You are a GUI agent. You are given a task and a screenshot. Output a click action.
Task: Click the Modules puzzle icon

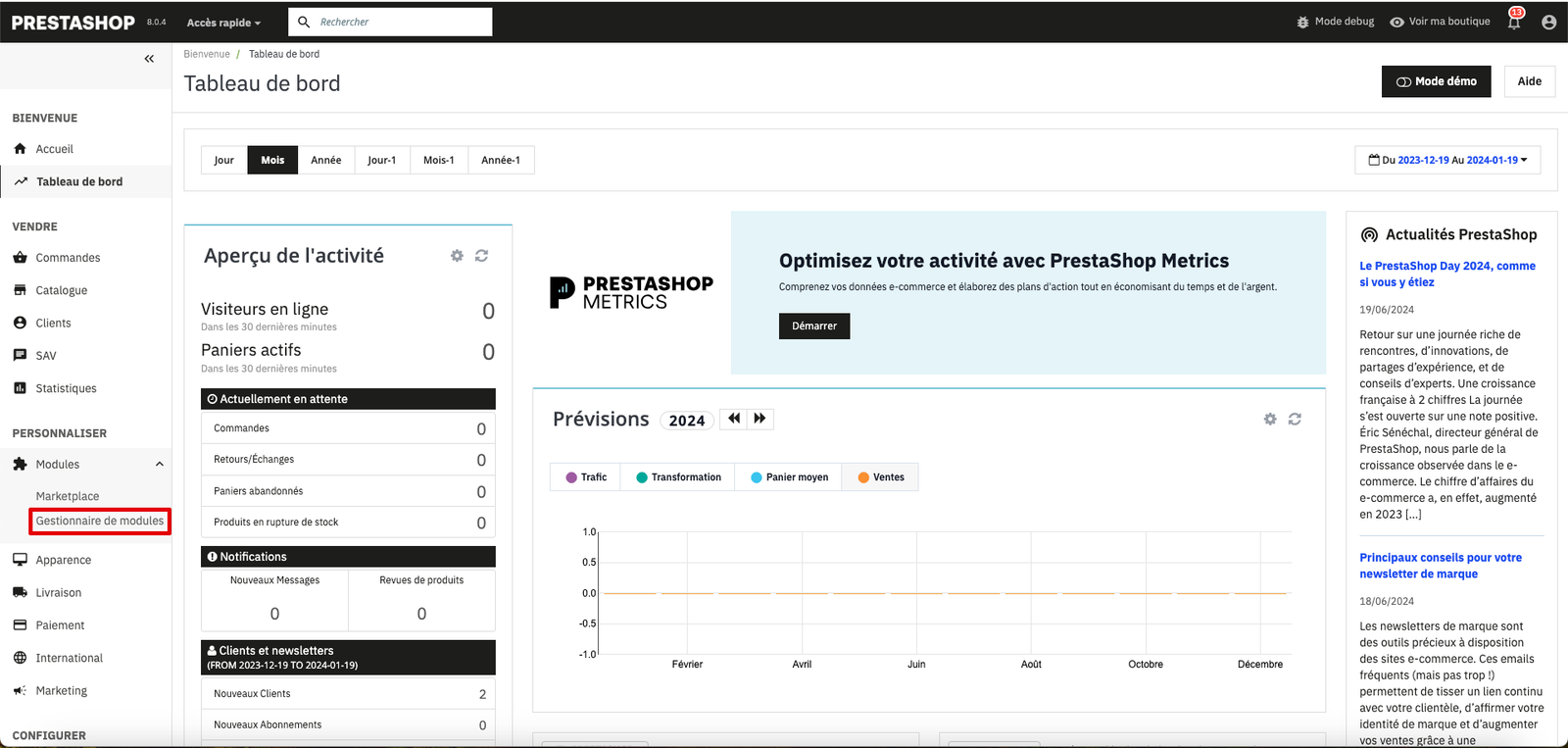point(21,465)
